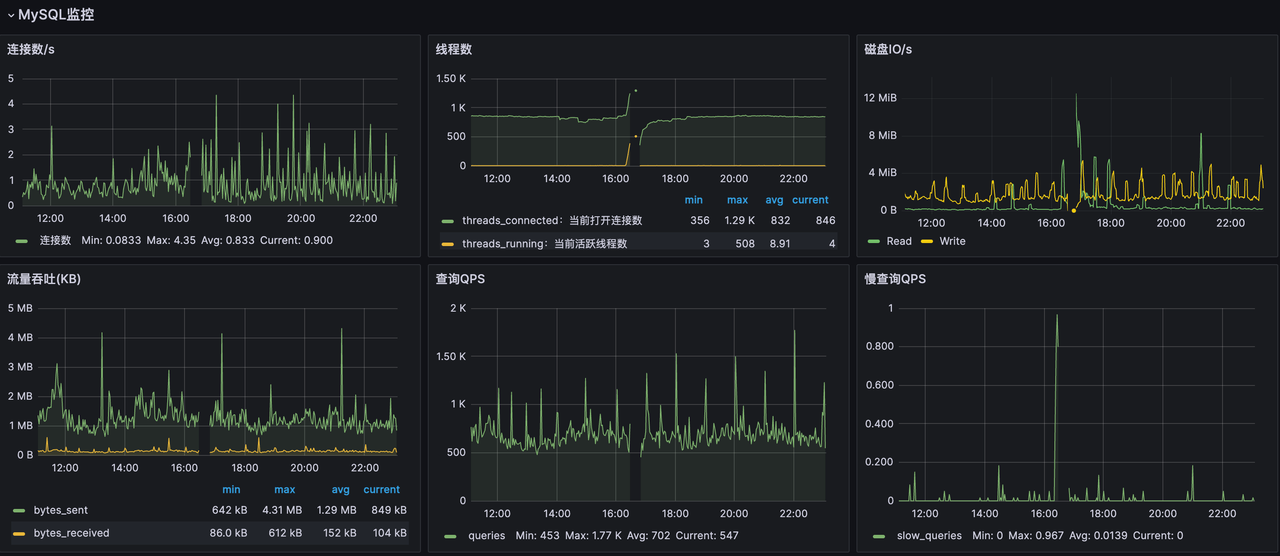Viewport: 1280px width, 556px height.
Task: Collapse the MySQL监控 row chevron
Action: [x=10, y=15]
